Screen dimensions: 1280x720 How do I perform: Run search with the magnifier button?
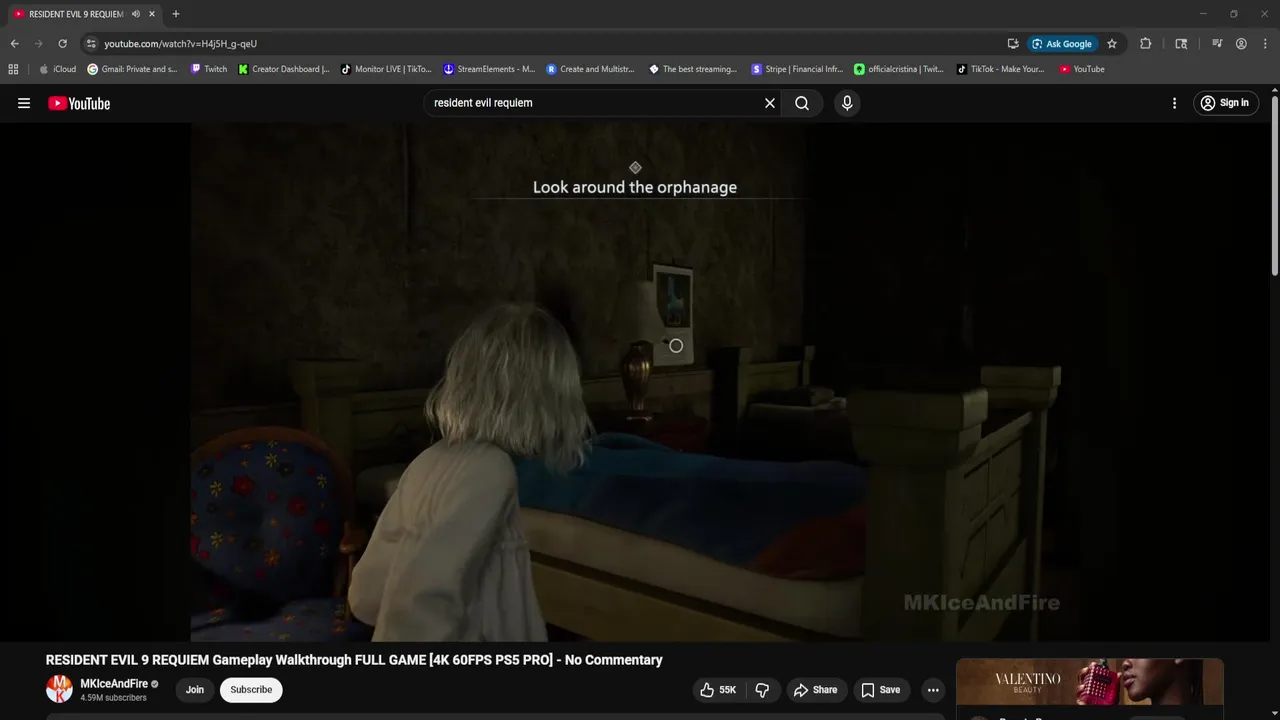click(802, 103)
